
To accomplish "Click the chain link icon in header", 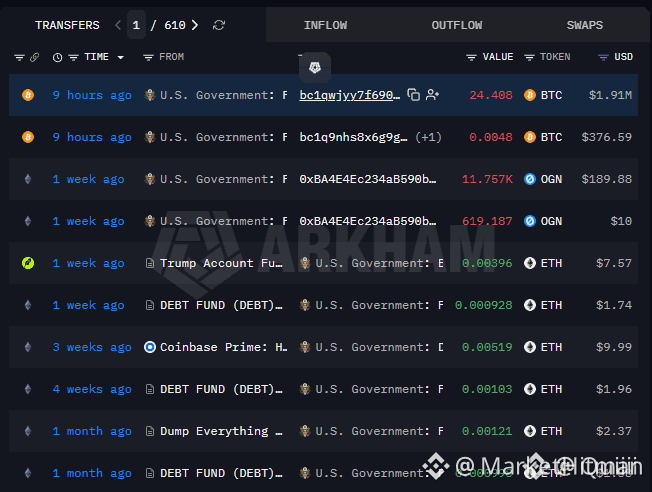I will pyautogui.click(x=35, y=57).
